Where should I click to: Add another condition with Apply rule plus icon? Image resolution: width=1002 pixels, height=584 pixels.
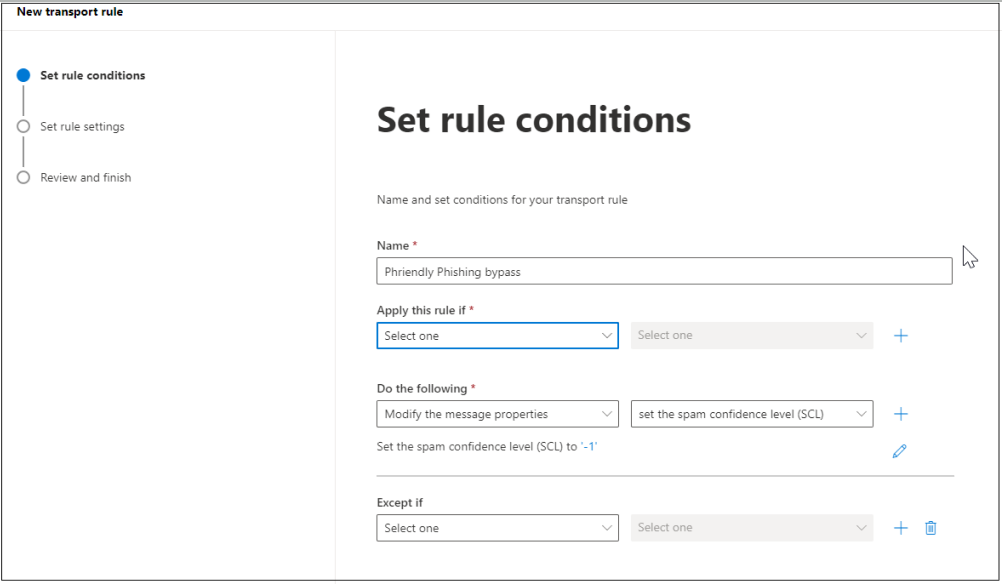click(900, 335)
